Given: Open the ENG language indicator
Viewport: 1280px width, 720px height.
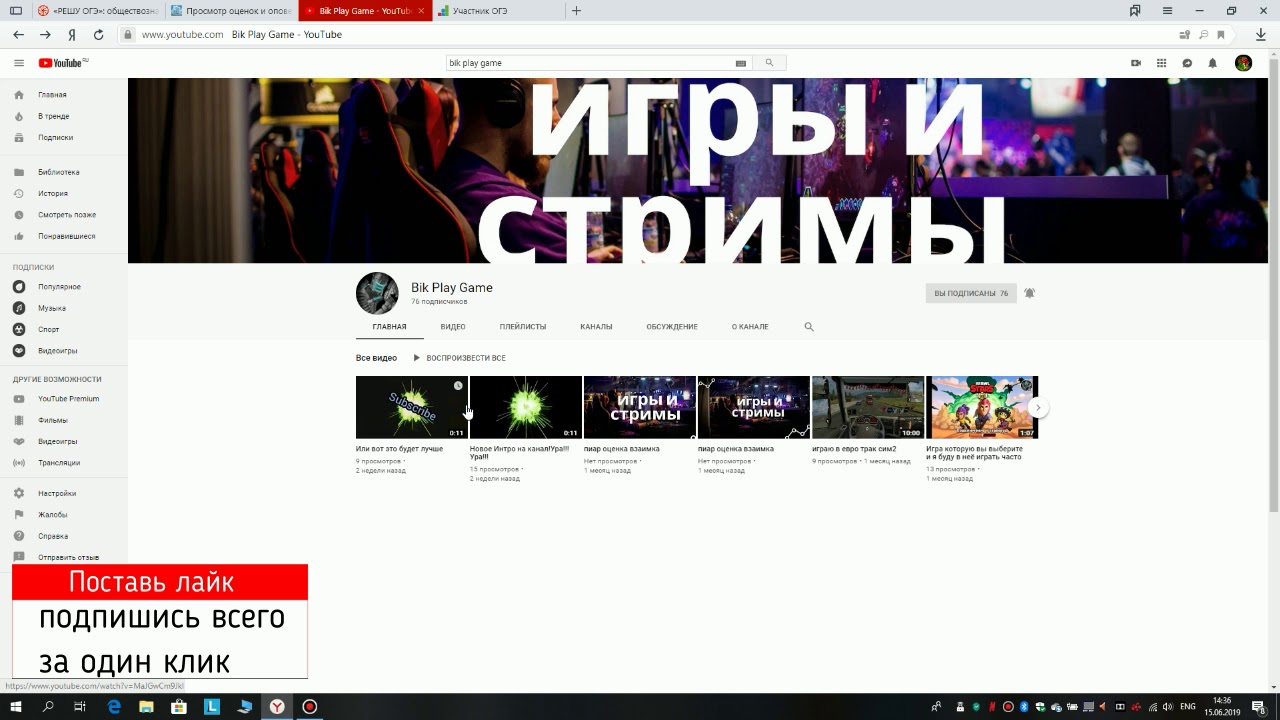Looking at the screenshot, I should 1188,707.
